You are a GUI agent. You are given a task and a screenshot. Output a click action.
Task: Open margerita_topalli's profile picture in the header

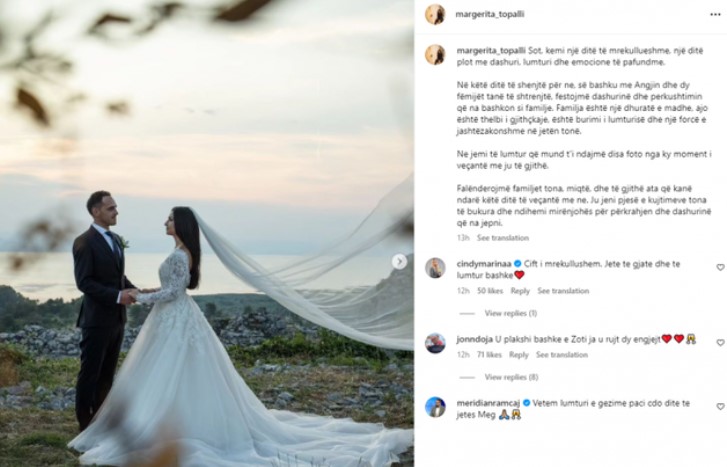pos(435,14)
